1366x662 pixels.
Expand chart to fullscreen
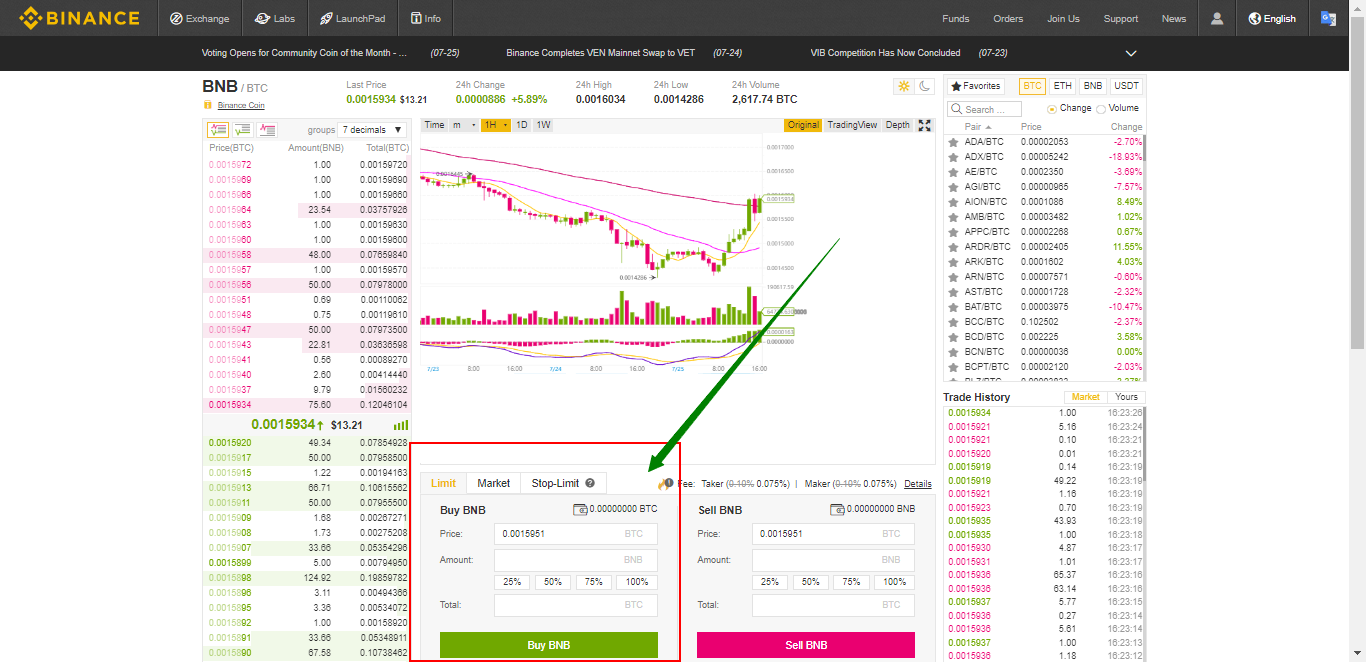click(x=925, y=125)
